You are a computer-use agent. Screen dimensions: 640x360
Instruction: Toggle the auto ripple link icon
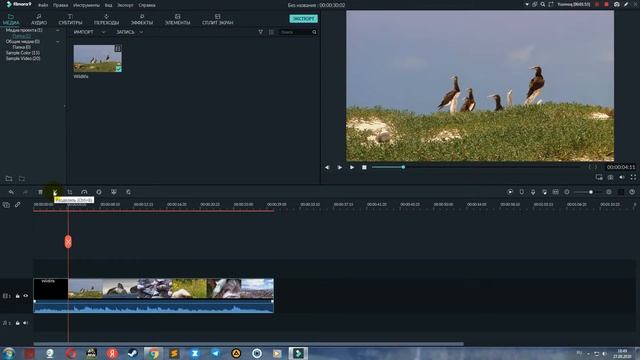click(18, 205)
